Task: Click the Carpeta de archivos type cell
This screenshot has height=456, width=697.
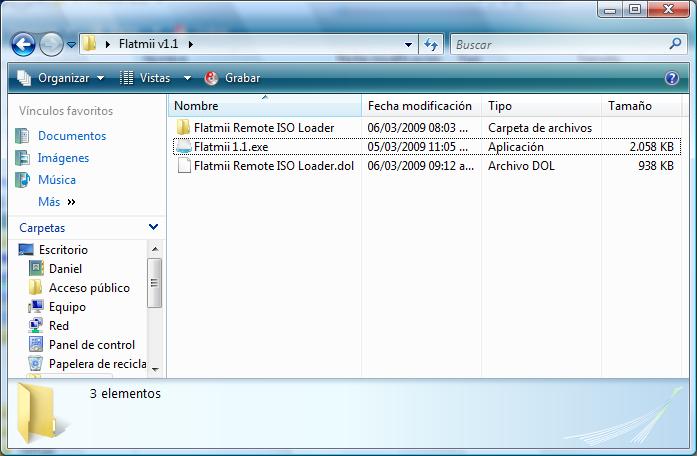Action: 540,128
